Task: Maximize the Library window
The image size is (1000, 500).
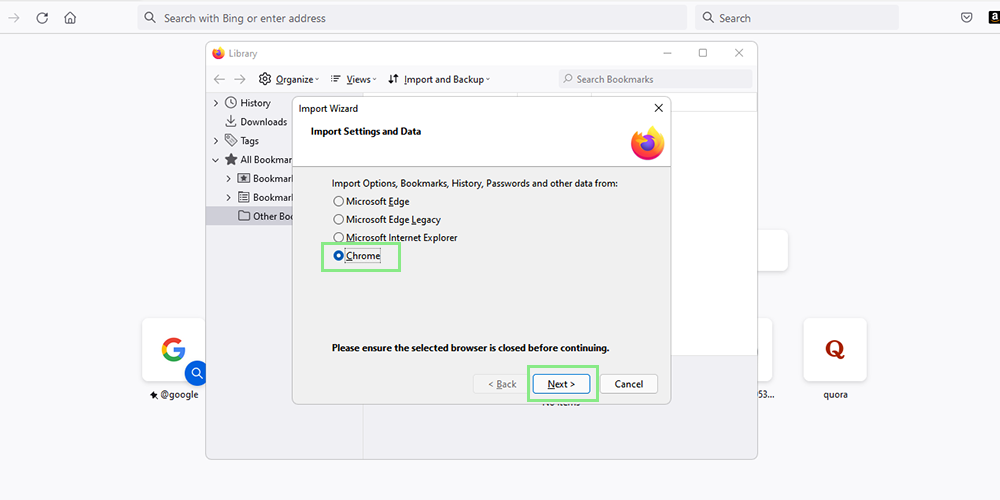Action: 703,53
